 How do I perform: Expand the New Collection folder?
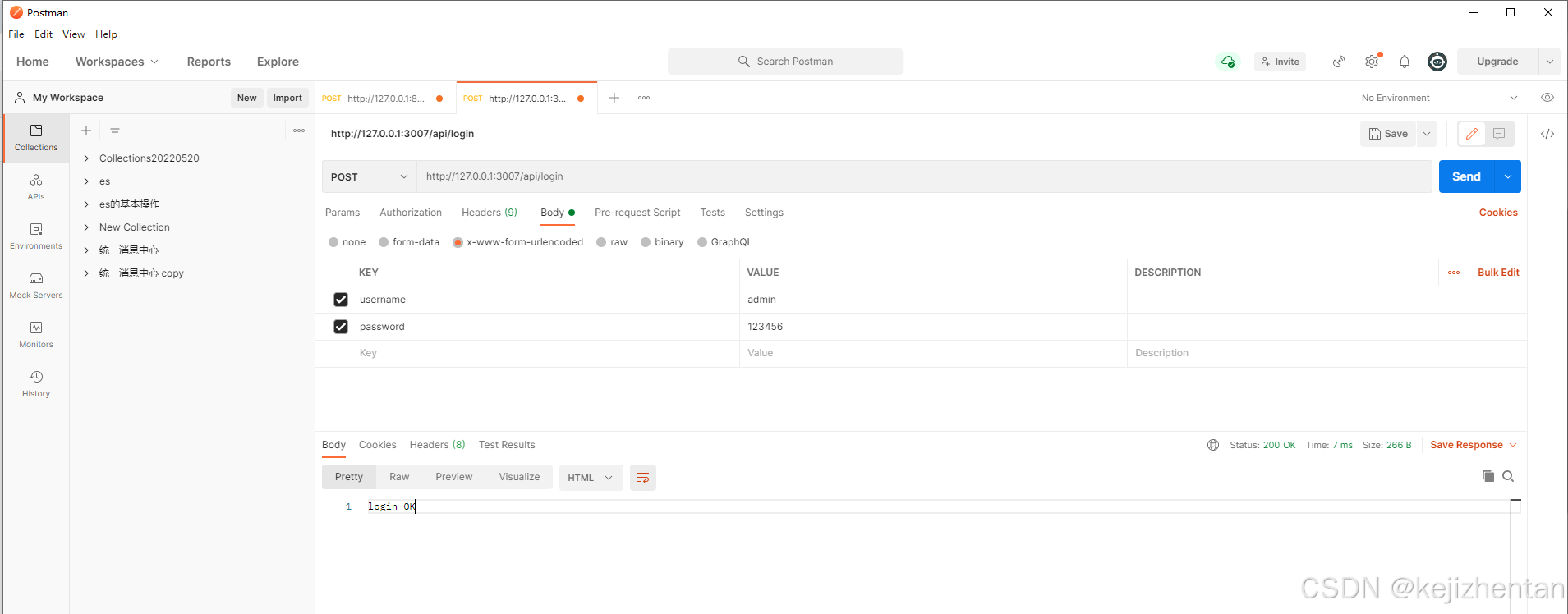coord(86,227)
